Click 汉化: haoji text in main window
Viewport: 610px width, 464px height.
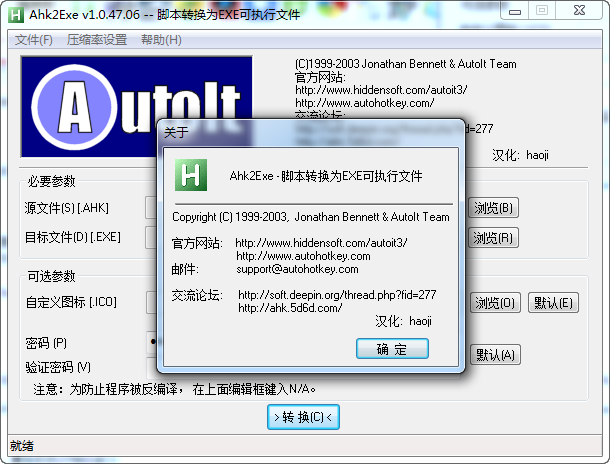pyautogui.click(x=520, y=155)
